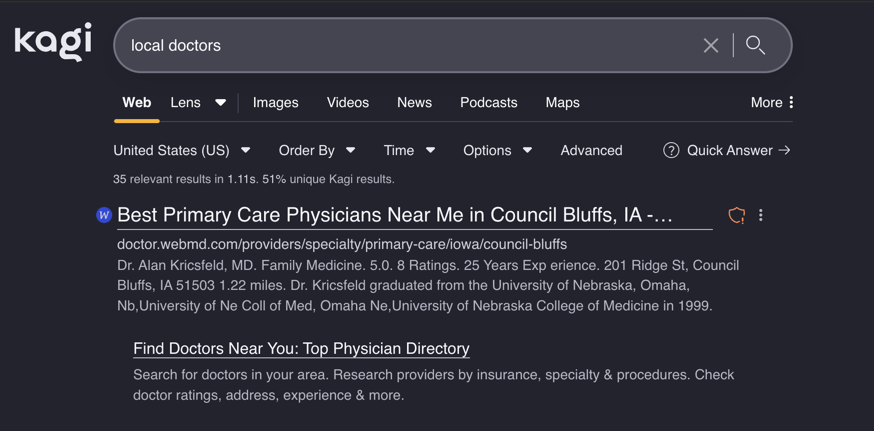
Task: Open the shield icon for WebMD result
Action: [737, 215]
